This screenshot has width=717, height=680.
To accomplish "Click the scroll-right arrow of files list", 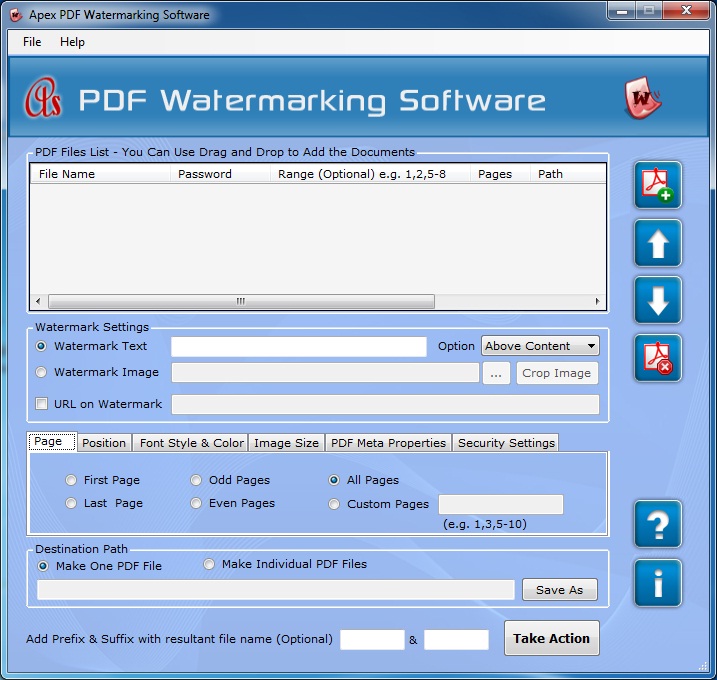I will [597, 301].
